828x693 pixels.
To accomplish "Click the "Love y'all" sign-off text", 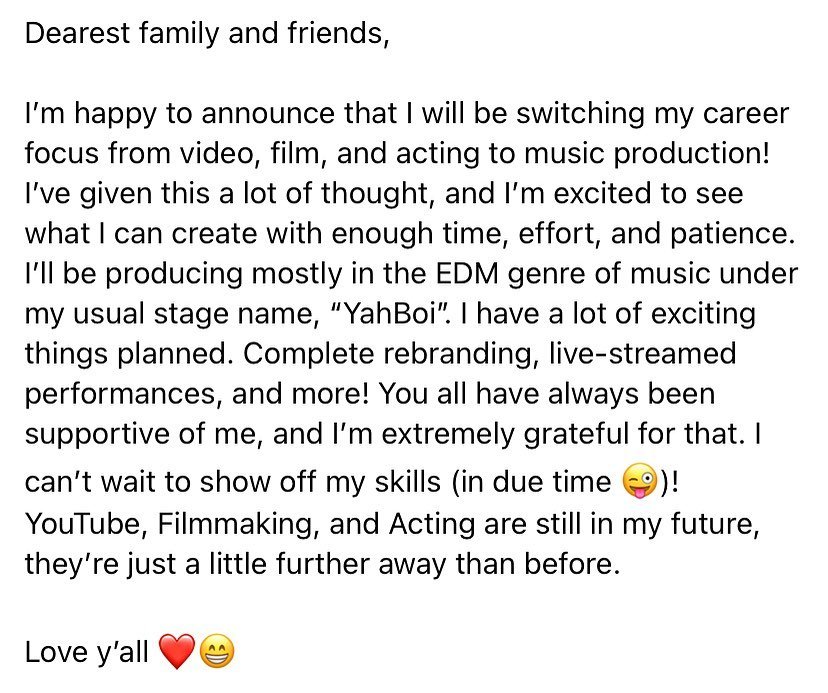I will pyautogui.click(x=87, y=652).
